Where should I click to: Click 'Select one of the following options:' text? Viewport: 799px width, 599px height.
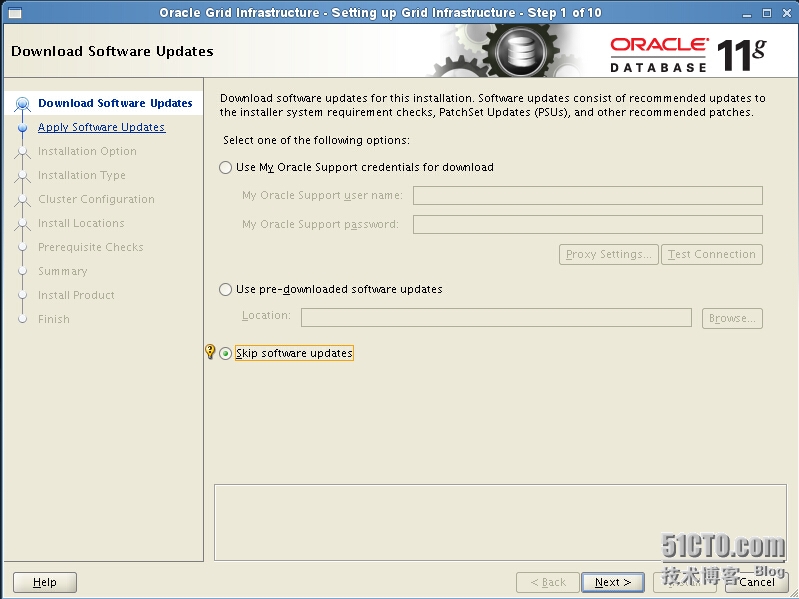(316, 140)
